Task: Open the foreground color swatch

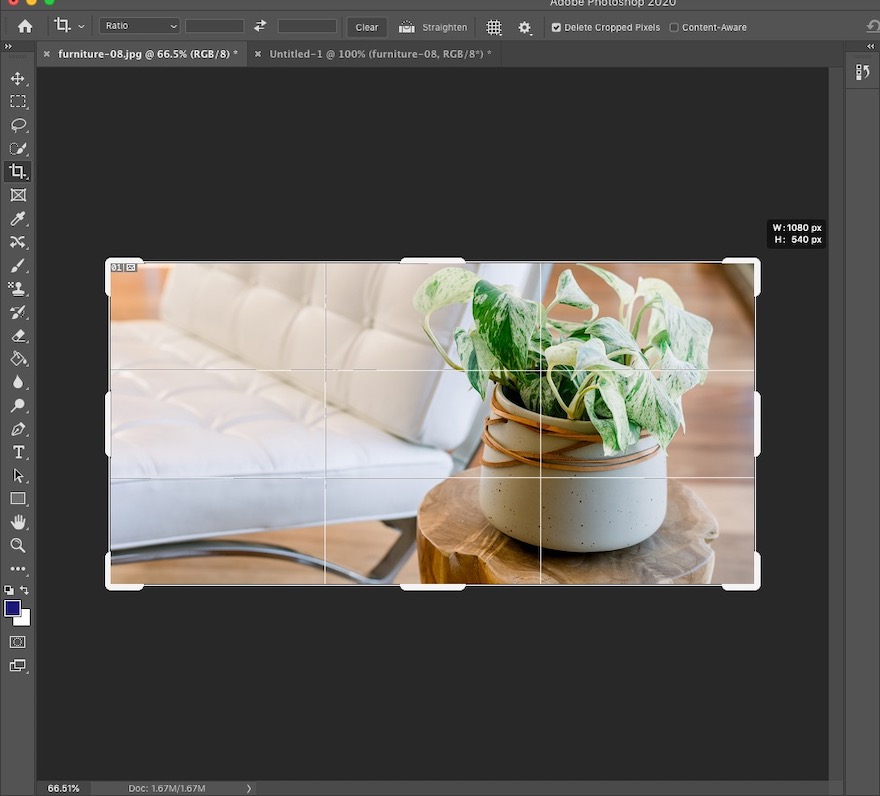Action: pyautogui.click(x=13, y=608)
